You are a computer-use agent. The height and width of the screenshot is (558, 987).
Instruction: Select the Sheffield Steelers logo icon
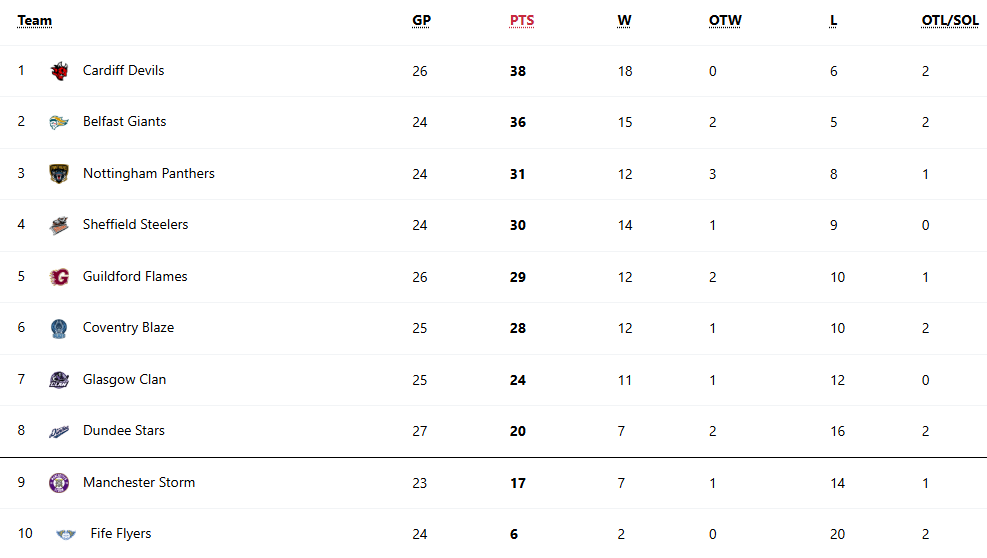pos(59,225)
